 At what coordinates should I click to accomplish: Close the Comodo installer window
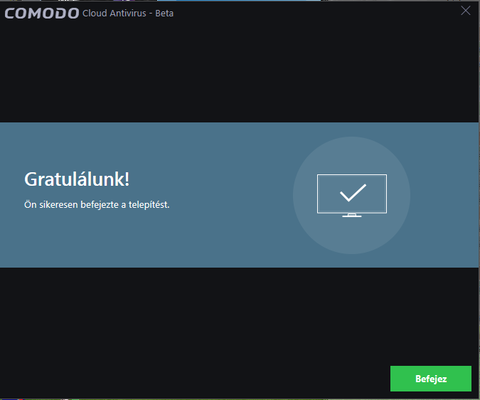pyautogui.click(x=465, y=11)
